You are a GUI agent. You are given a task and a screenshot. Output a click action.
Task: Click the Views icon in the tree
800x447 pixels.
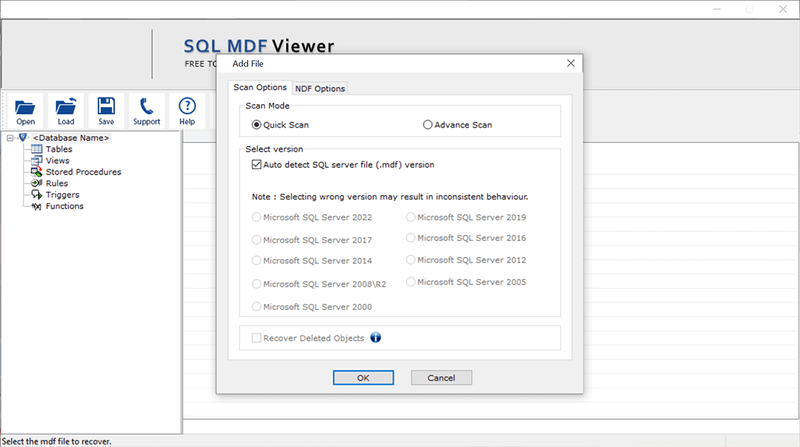[37, 160]
